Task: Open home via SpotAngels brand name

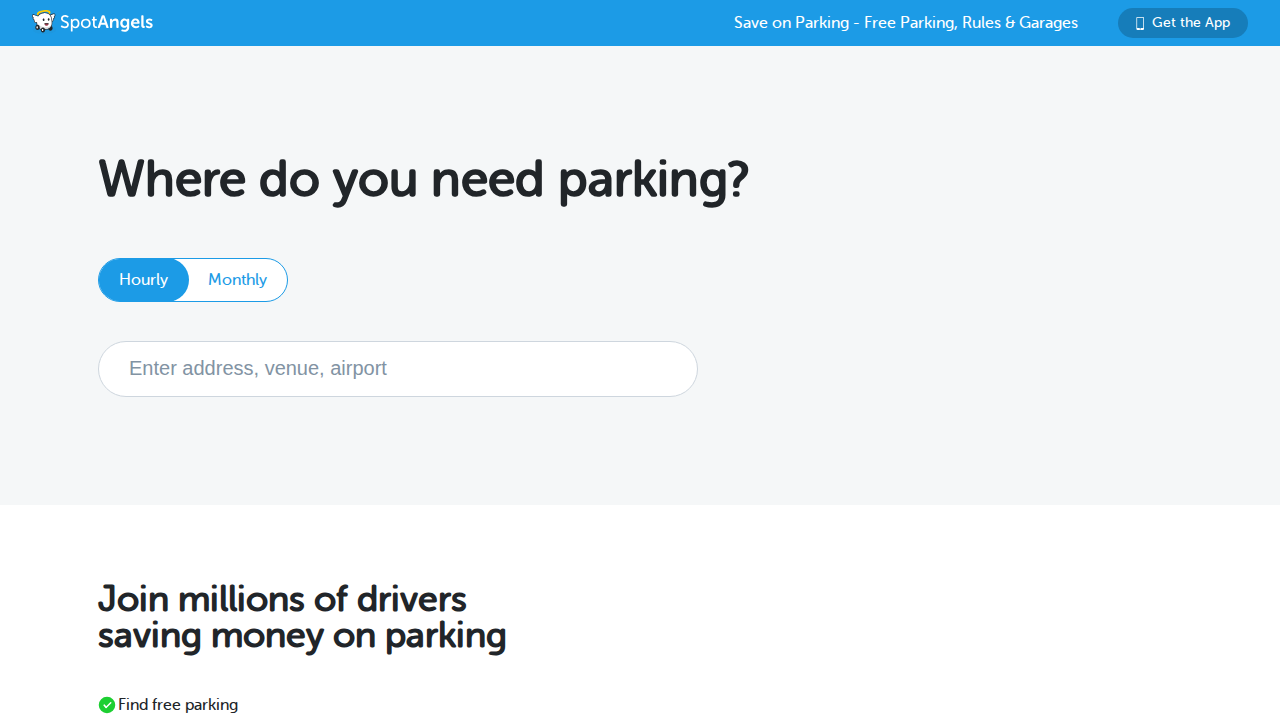Action: pyautogui.click(x=106, y=22)
